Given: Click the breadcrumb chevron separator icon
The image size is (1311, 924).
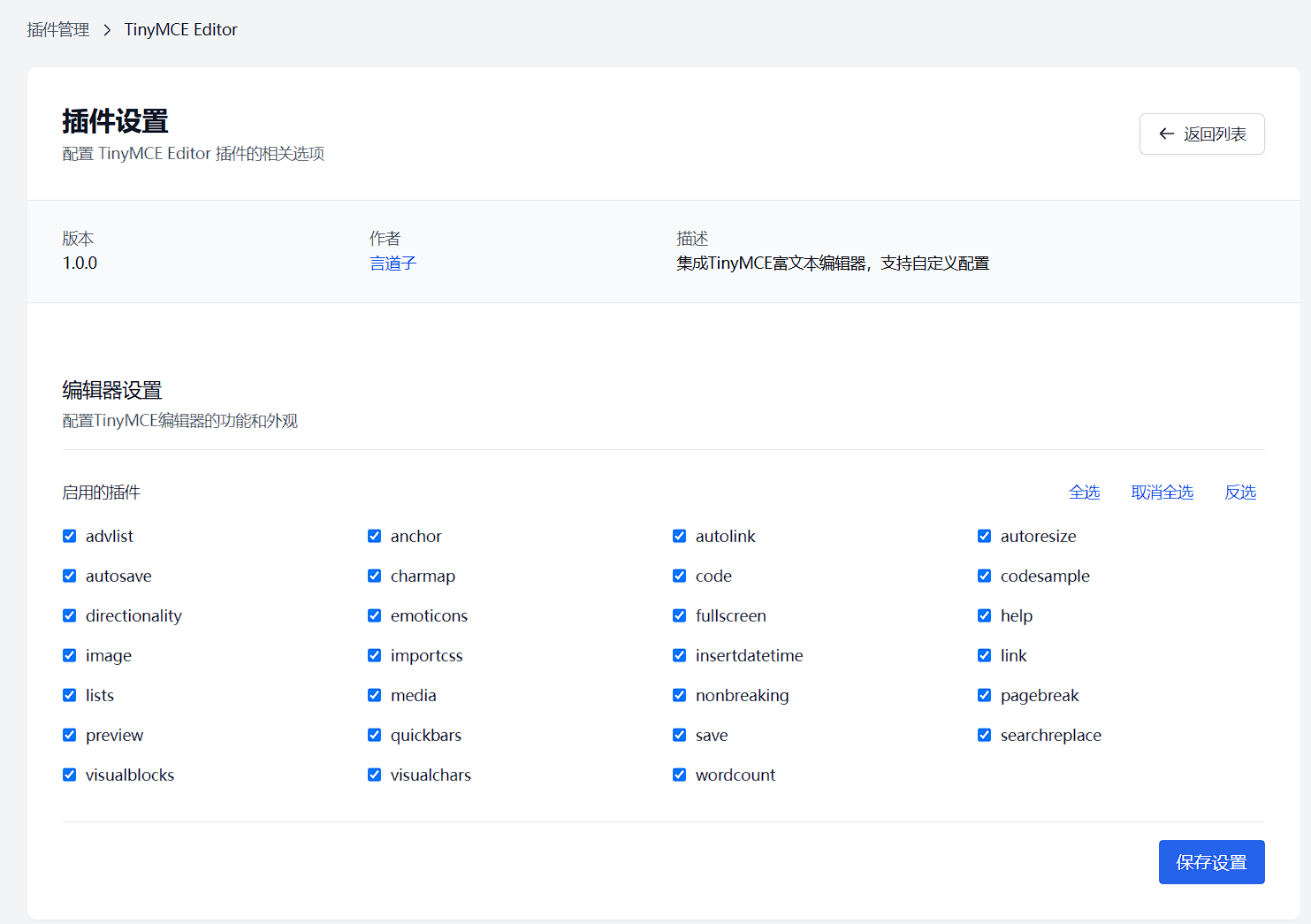Looking at the screenshot, I should pyautogui.click(x=107, y=30).
